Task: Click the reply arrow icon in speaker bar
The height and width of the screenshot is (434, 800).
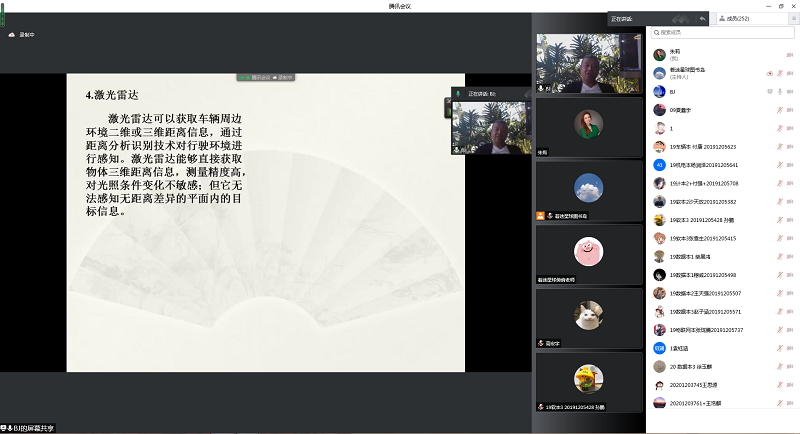Action: tap(703, 18)
